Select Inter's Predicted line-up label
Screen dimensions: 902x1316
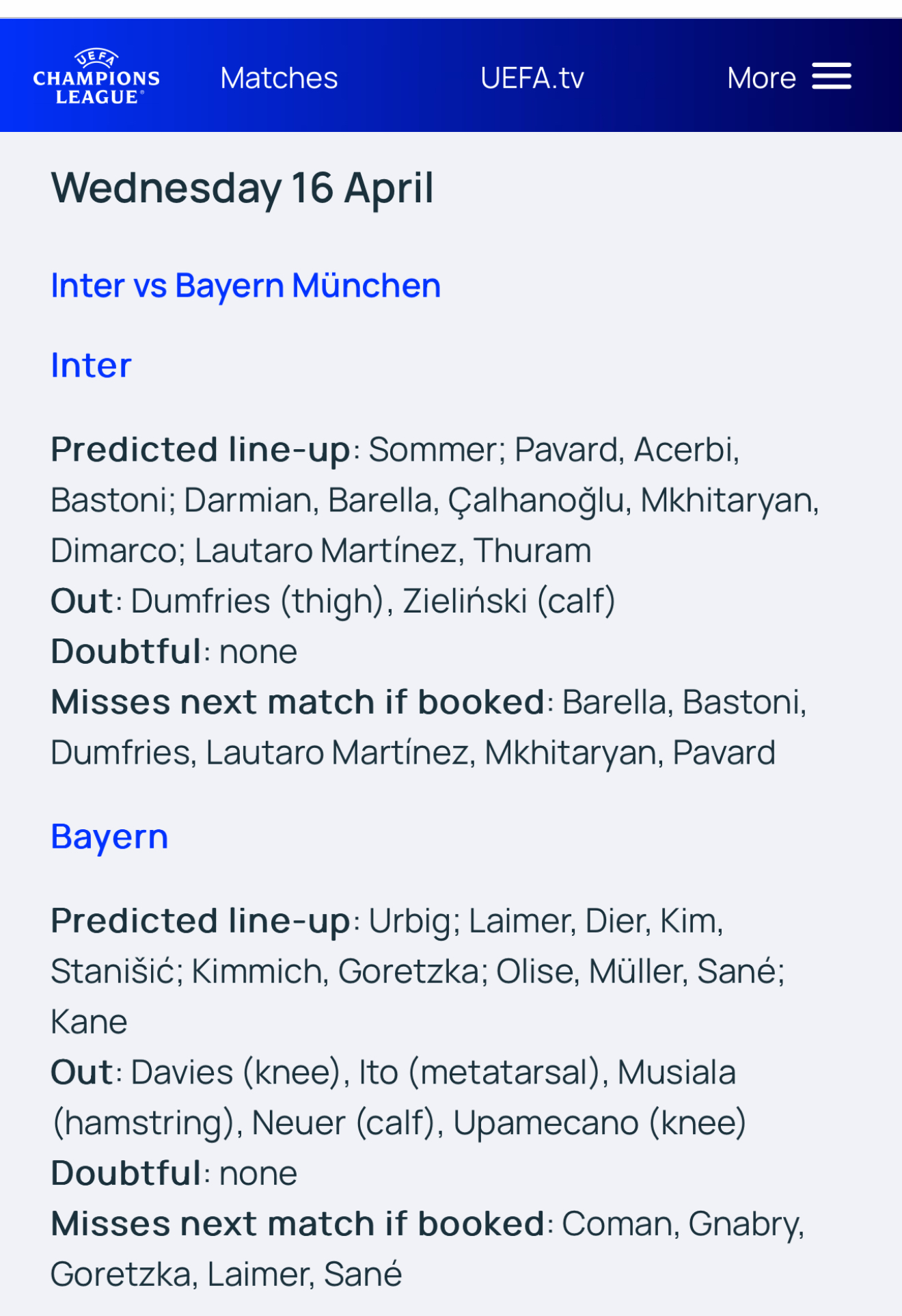tap(200, 450)
